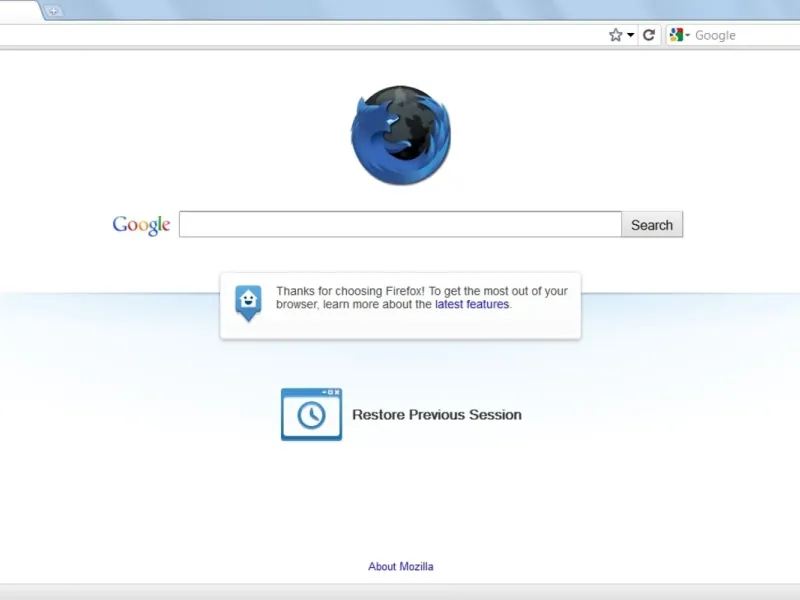Screen dimensions: 800x600
Task: Open the About Mozilla link
Action: [401, 566]
